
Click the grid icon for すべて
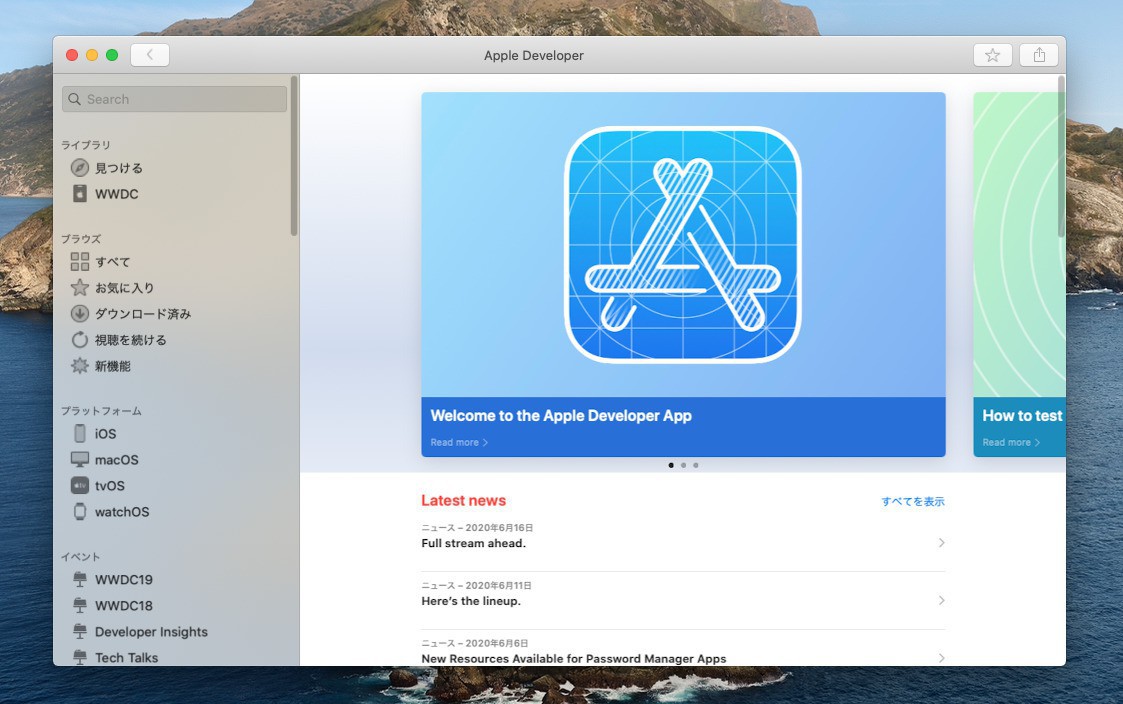tap(79, 261)
